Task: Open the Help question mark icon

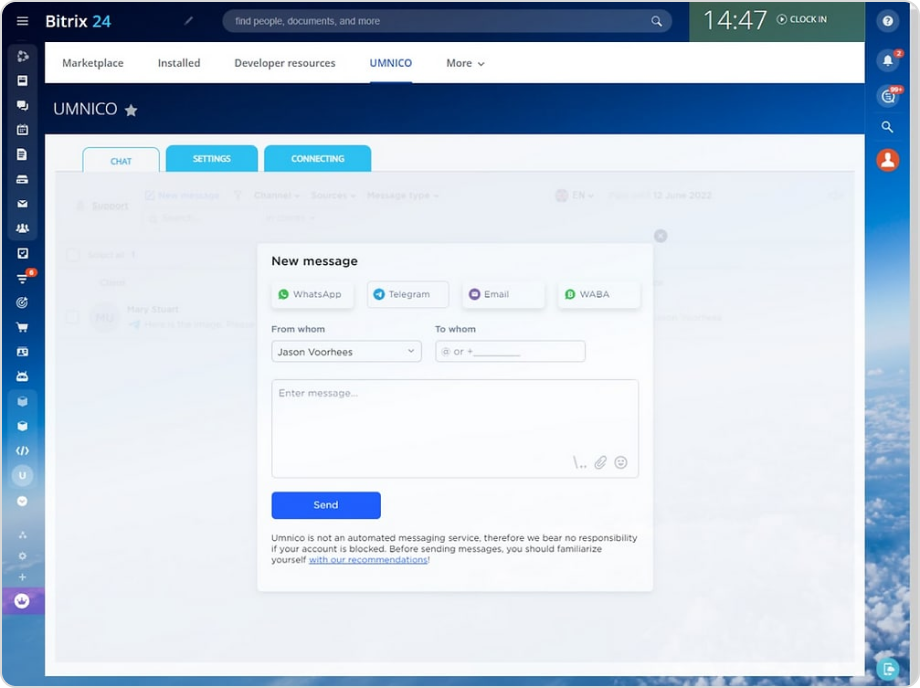Action: (x=887, y=20)
